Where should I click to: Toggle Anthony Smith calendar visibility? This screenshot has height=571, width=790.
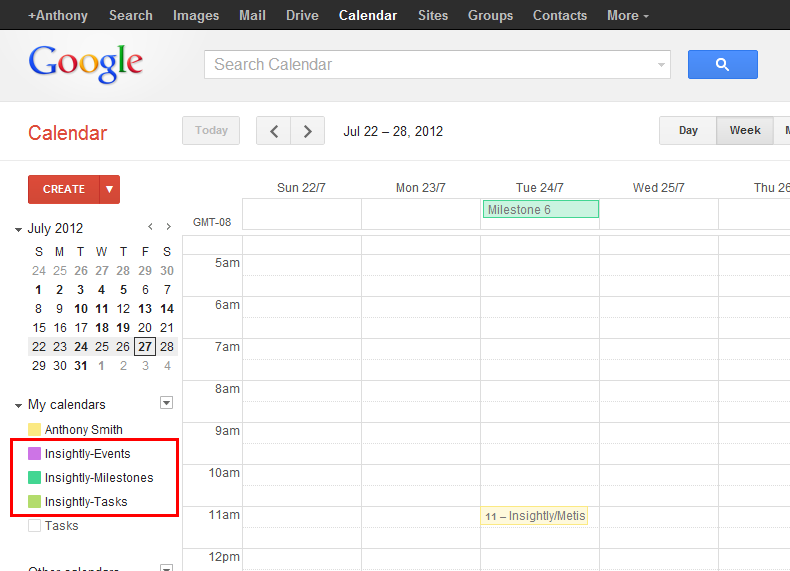(x=34, y=429)
